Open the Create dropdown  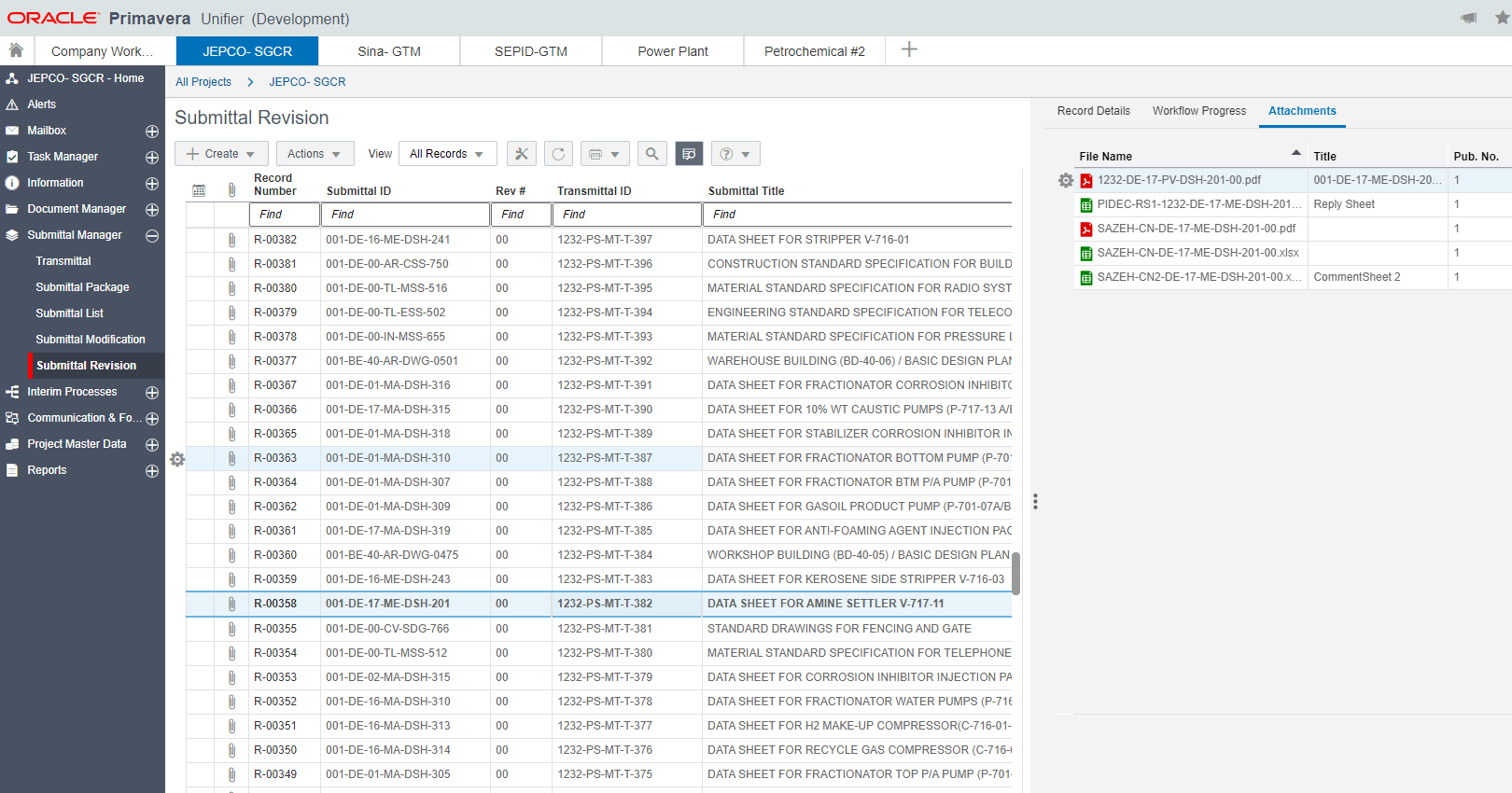click(221, 154)
